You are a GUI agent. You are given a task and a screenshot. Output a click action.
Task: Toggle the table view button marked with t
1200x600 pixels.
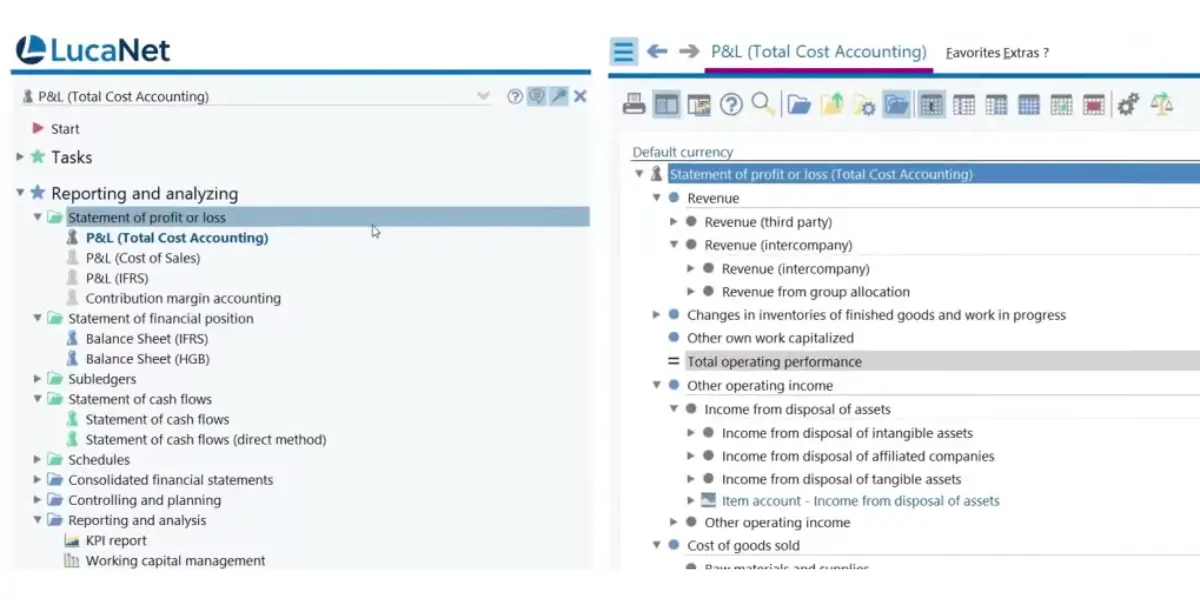pyautogui.click(x=931, y=104)
